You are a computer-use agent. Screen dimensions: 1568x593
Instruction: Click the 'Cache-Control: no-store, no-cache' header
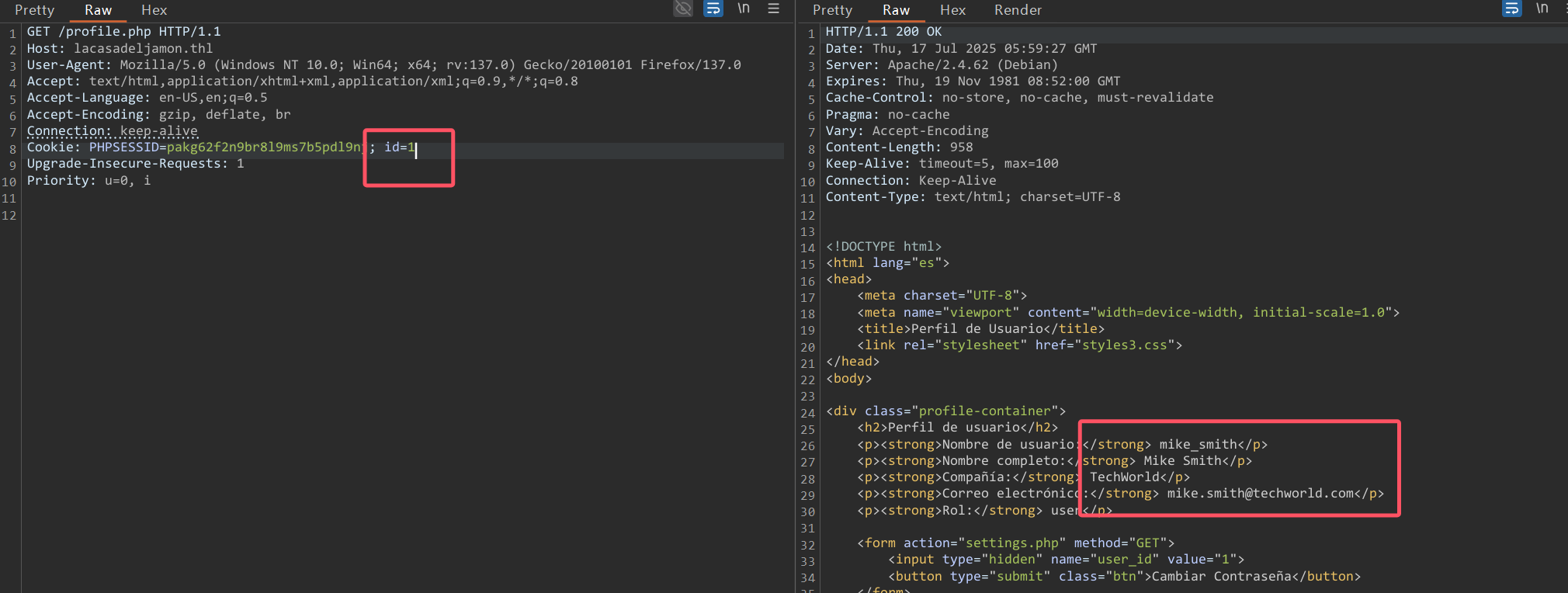tap(1020, 98)
